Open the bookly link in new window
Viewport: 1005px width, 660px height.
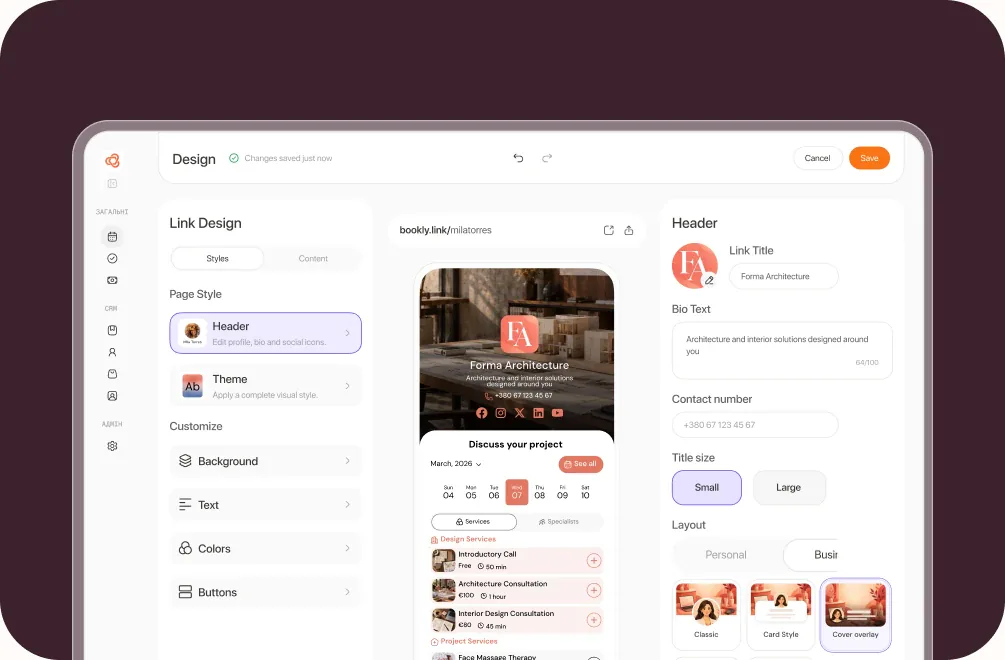pos(608,230)
